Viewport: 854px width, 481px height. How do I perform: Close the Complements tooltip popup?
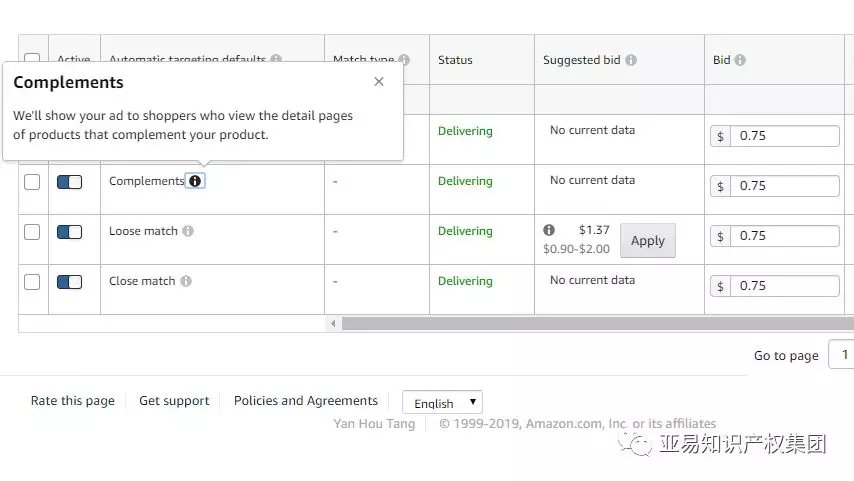[x=379, y=82]
